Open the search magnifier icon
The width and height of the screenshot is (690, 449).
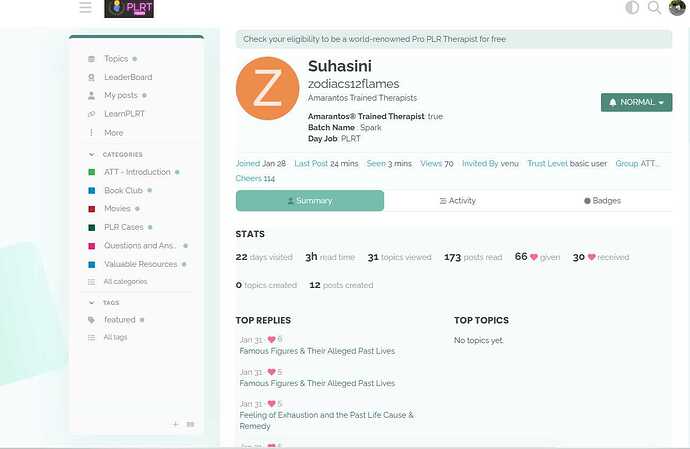tap(655, 8)
